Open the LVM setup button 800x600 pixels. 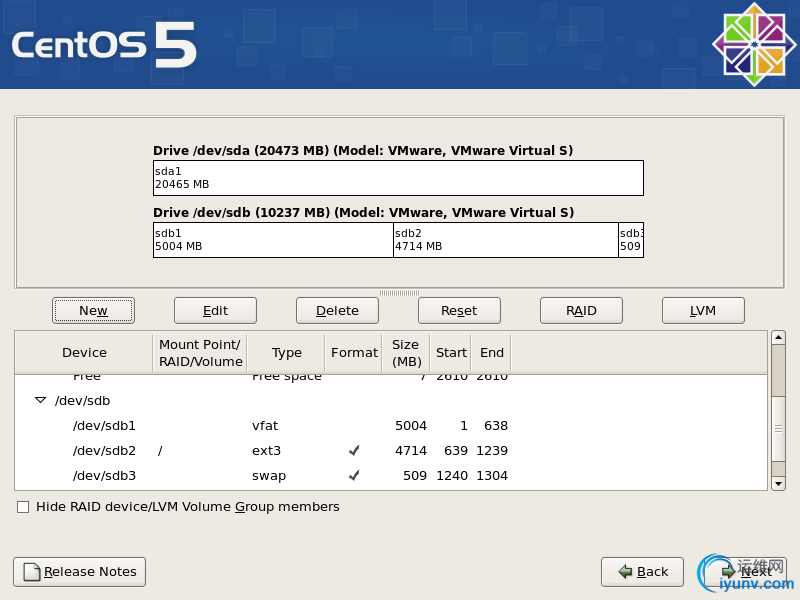(x=703, y=310)
